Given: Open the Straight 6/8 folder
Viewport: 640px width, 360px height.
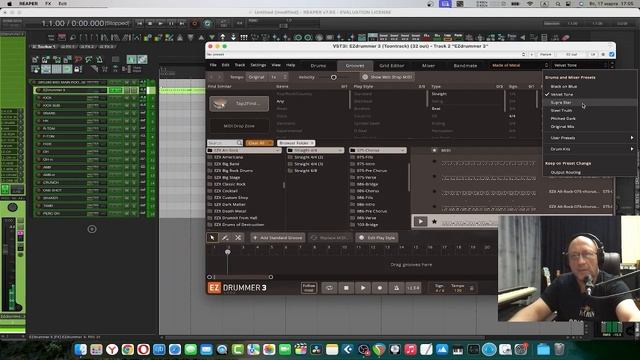Looking at the screenshot, I should pyautogui.click(x=305, y=171).
